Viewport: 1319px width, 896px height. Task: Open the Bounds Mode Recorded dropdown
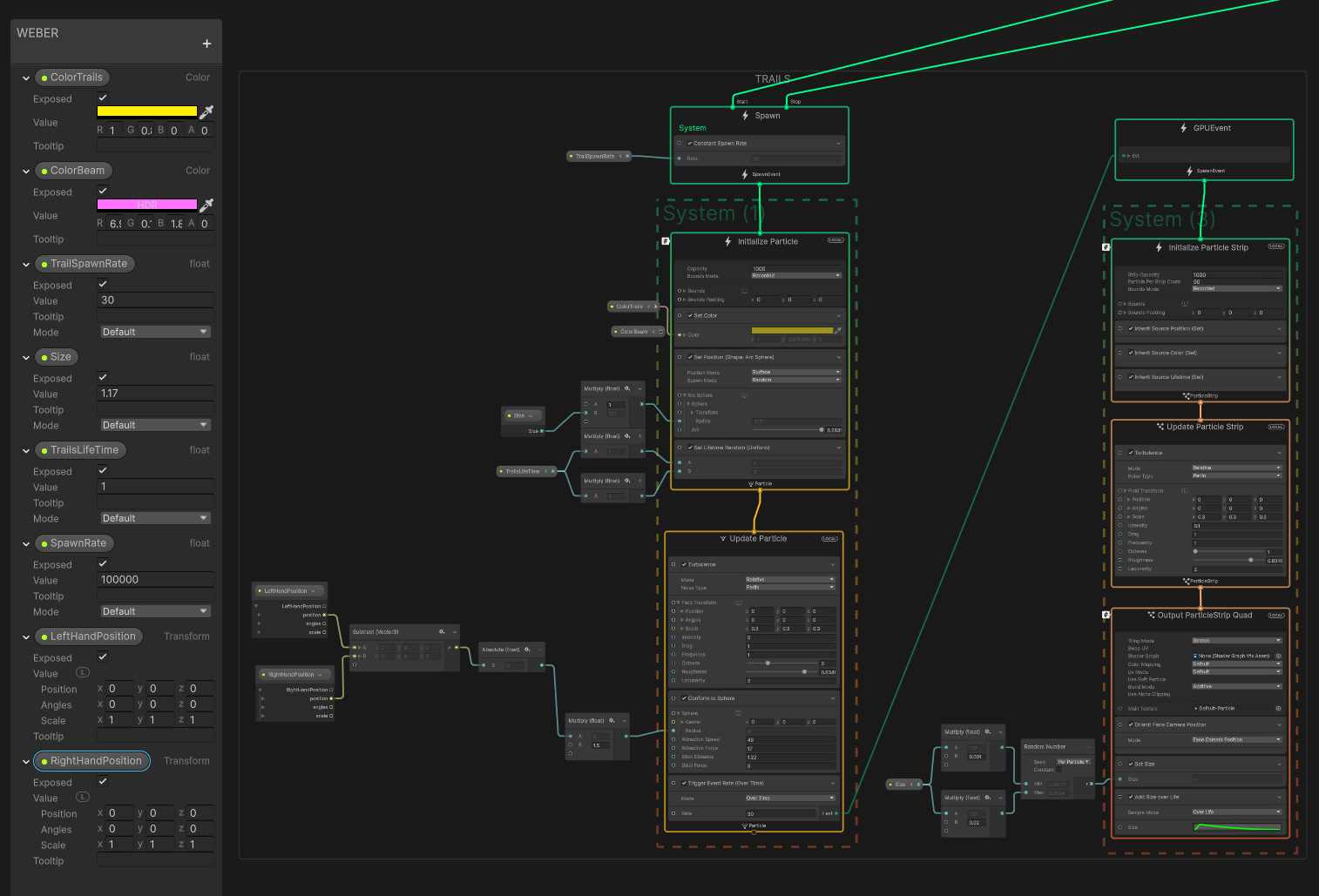pyautogui.click(x=795, y=274)
